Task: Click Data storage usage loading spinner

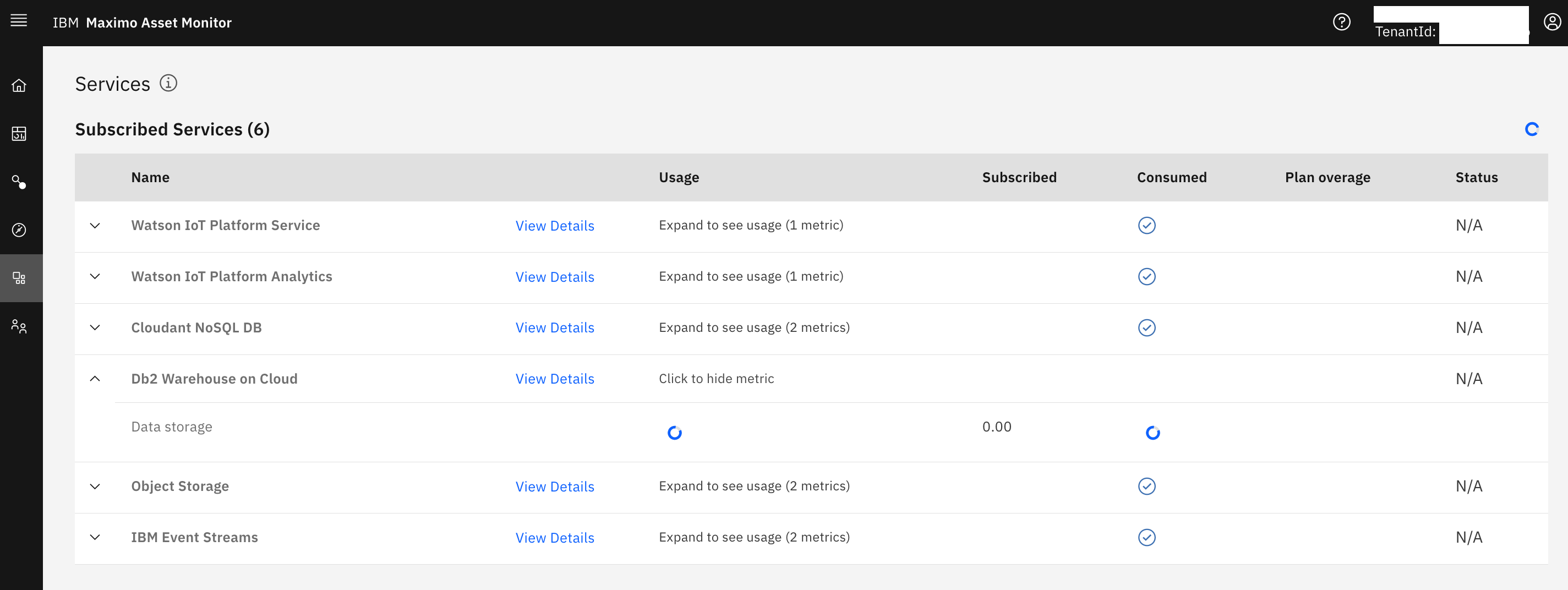Action: point(674,433)
